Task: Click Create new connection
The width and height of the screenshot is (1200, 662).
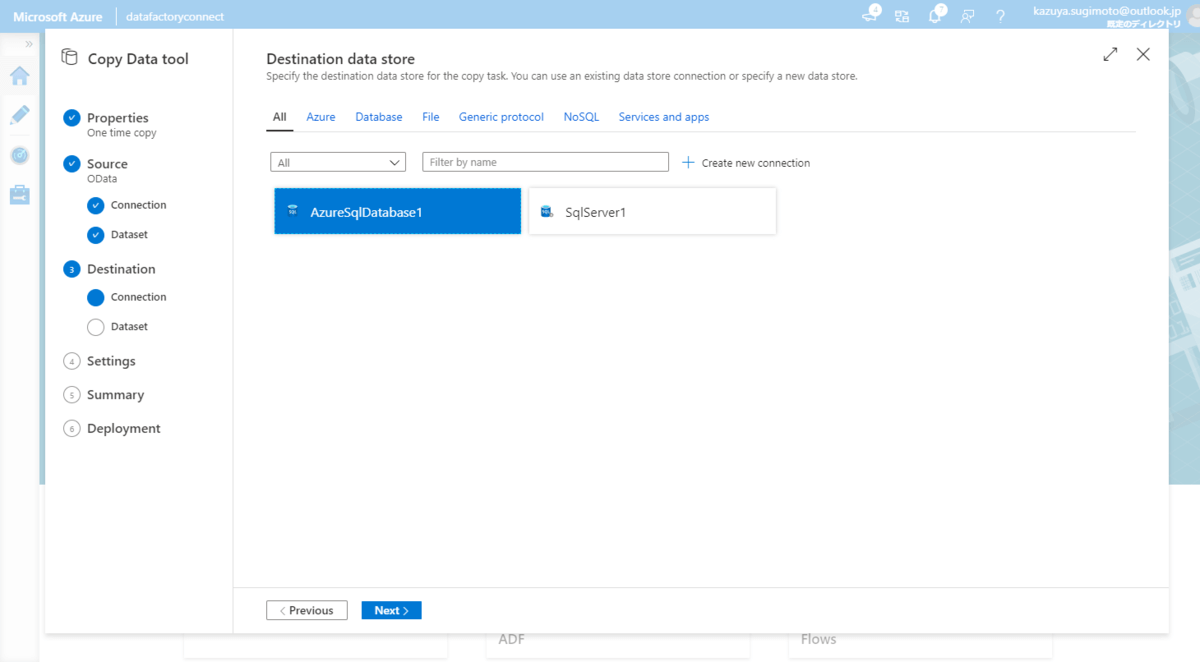Action: pos(746,162)
